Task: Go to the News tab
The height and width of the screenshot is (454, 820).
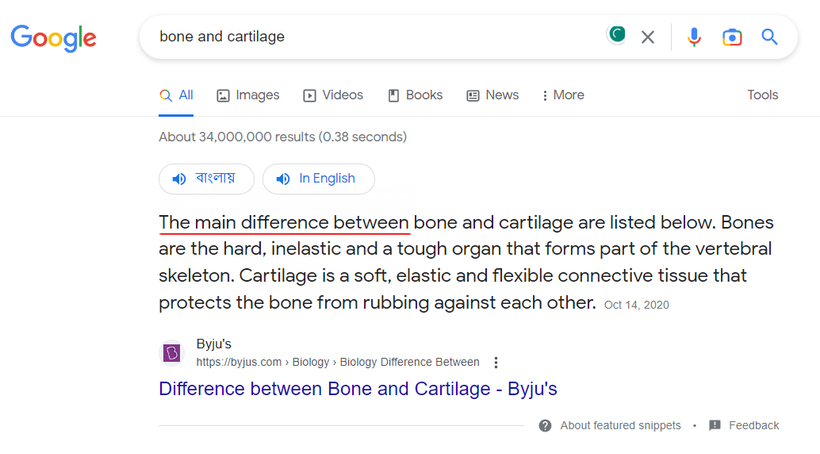Action: tap(492, 95)
